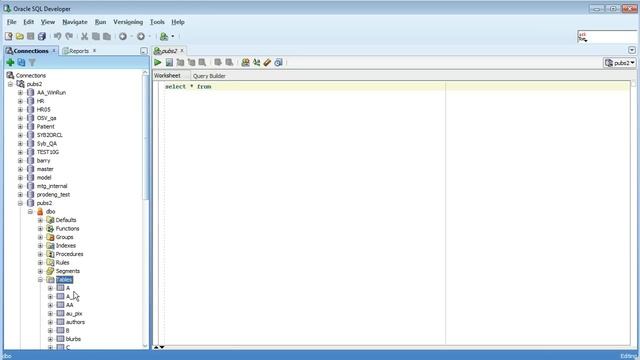Expand the AA_WinRun database node

point(20,93)
